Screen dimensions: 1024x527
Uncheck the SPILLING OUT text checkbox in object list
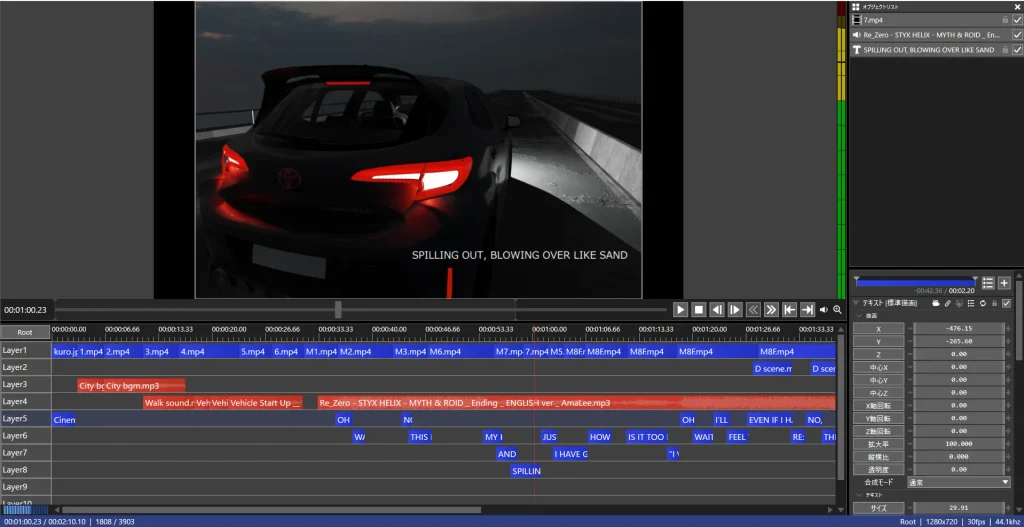tap(1017, 50)
